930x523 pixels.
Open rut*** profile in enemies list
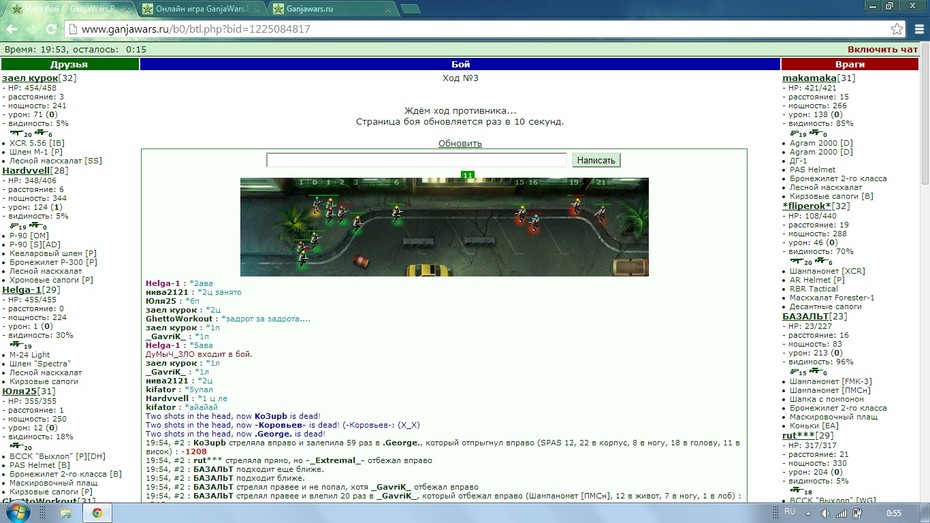tap(798, 435)
